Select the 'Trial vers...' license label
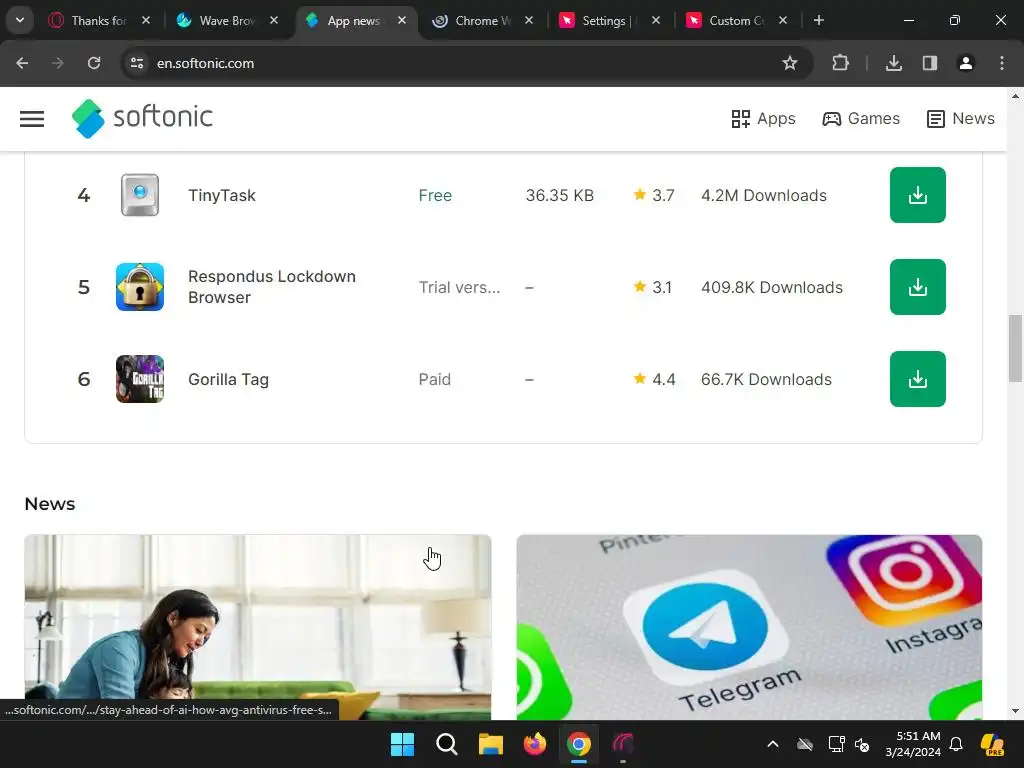 459,287
